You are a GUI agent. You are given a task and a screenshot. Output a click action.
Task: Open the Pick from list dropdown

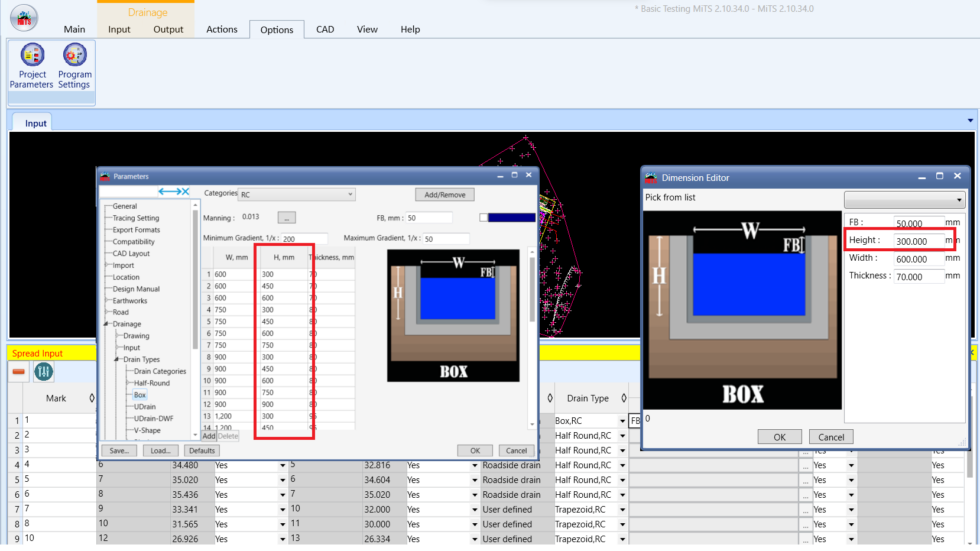pyautogui.click(x=904, y=199)
